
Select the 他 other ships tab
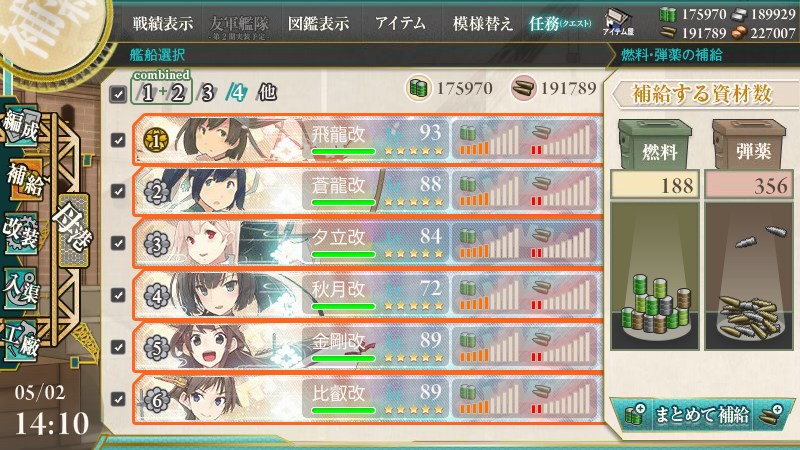coord(267,93)
